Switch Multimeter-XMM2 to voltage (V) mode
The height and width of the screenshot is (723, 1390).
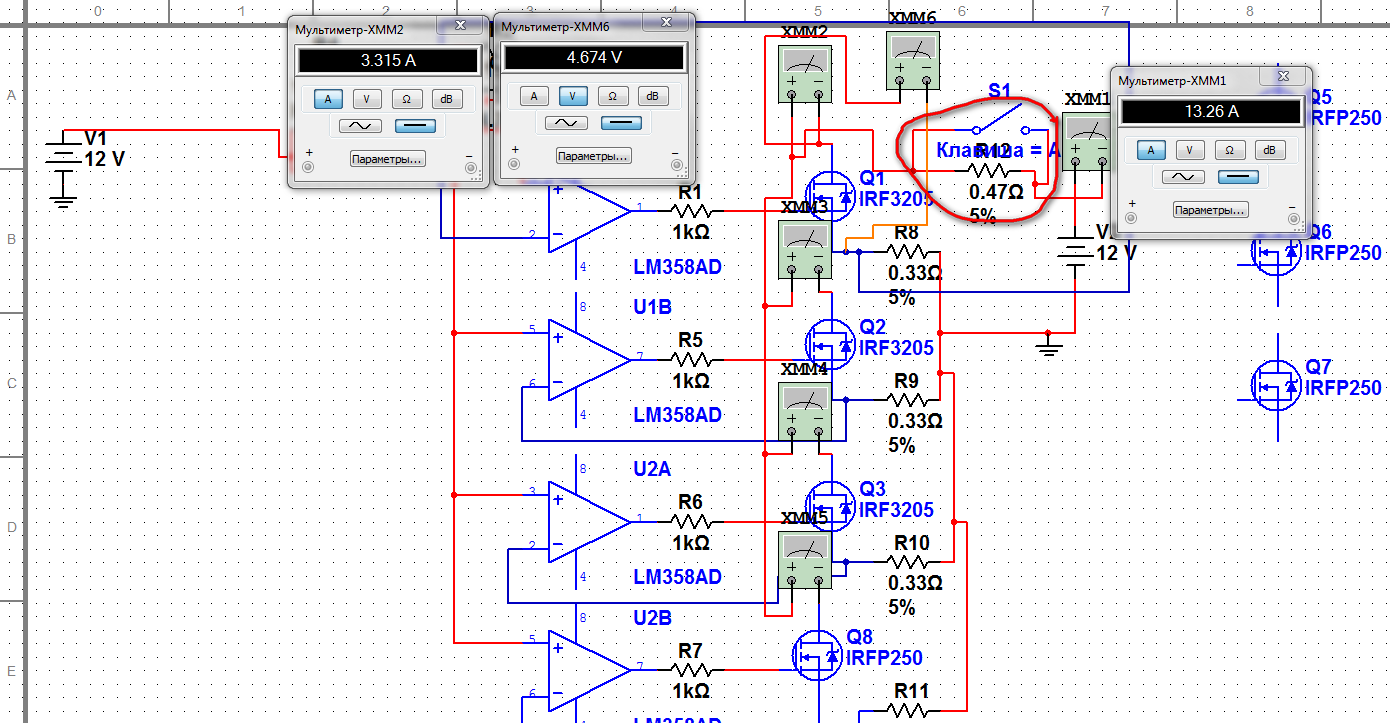coord(367,98)
